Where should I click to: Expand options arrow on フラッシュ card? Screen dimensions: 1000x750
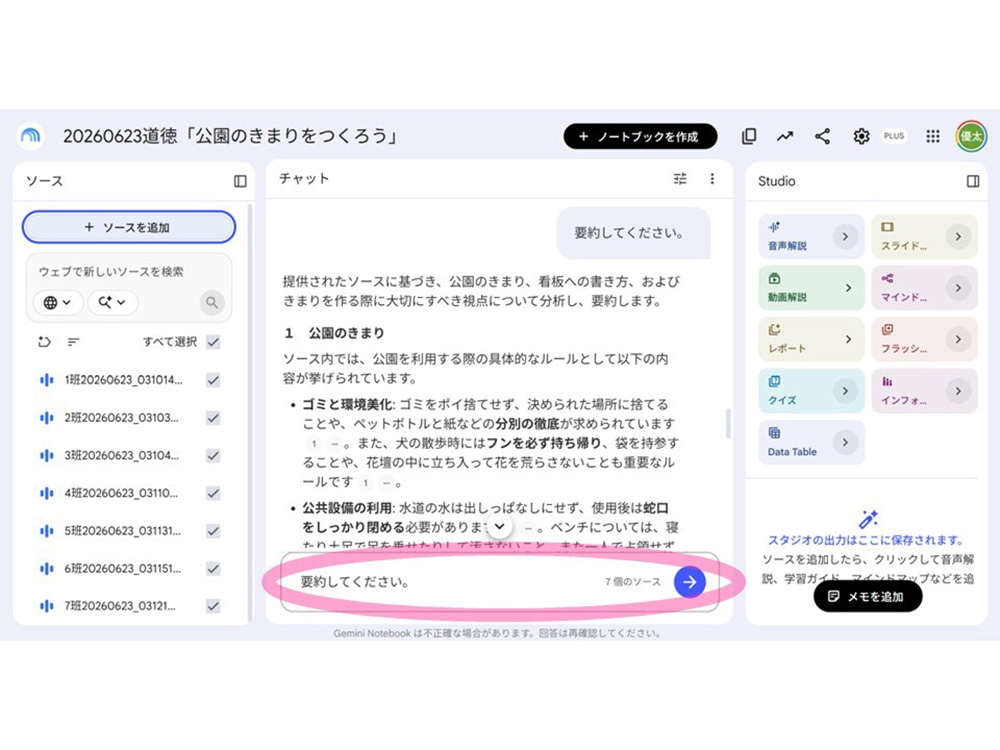pos(958,339)
